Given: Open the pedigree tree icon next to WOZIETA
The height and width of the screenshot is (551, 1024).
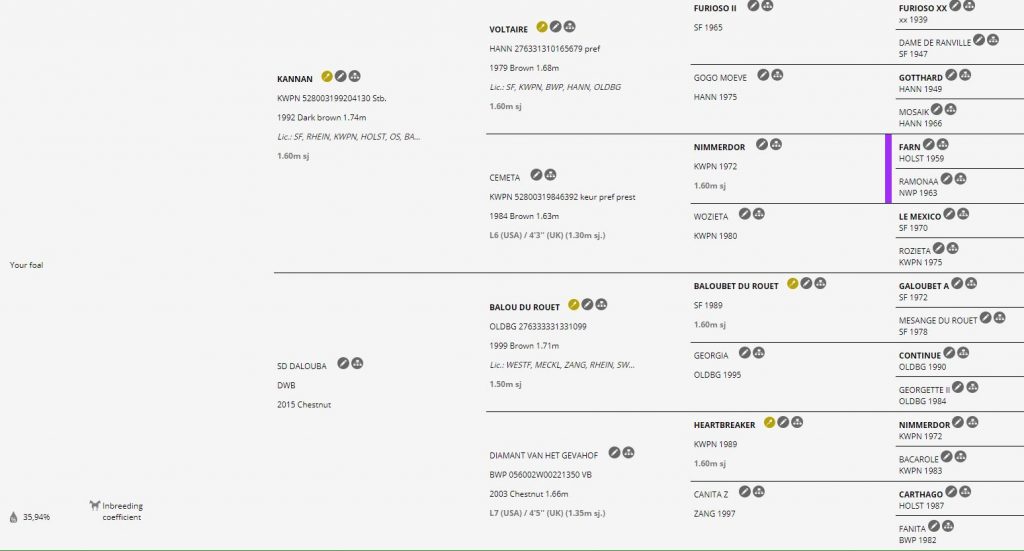Looking at the screenshot, I should [x=759, y=214].
